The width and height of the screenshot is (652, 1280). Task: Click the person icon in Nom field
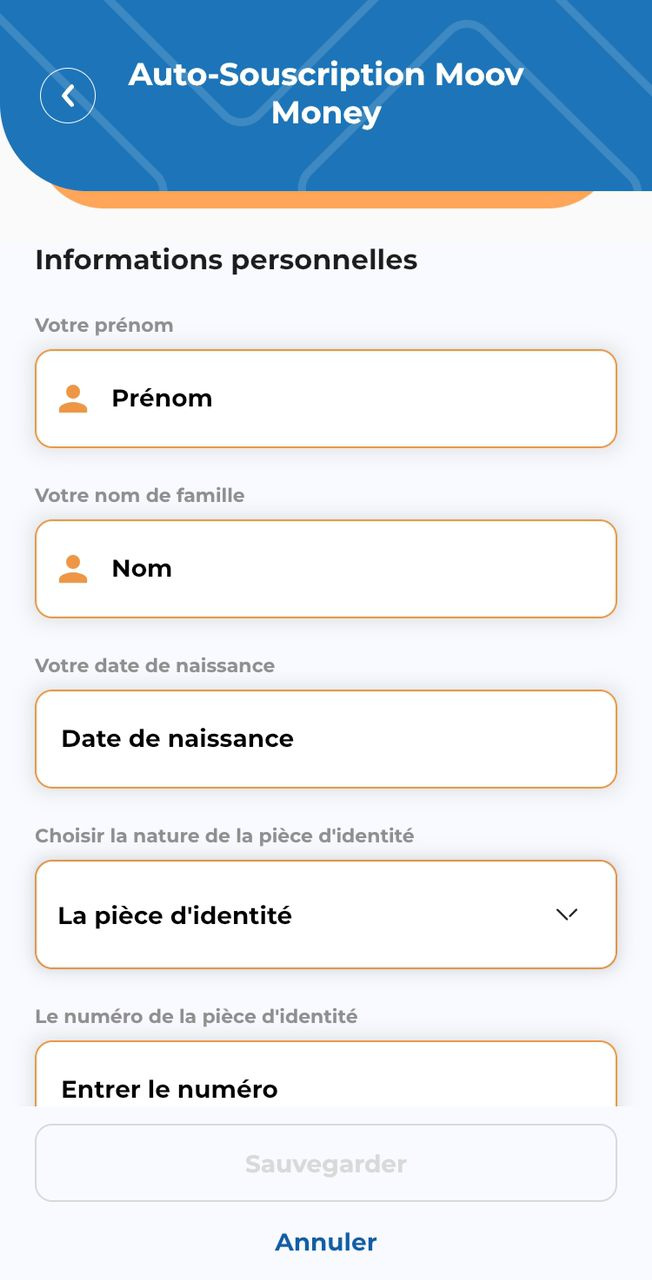pos(73,569)
